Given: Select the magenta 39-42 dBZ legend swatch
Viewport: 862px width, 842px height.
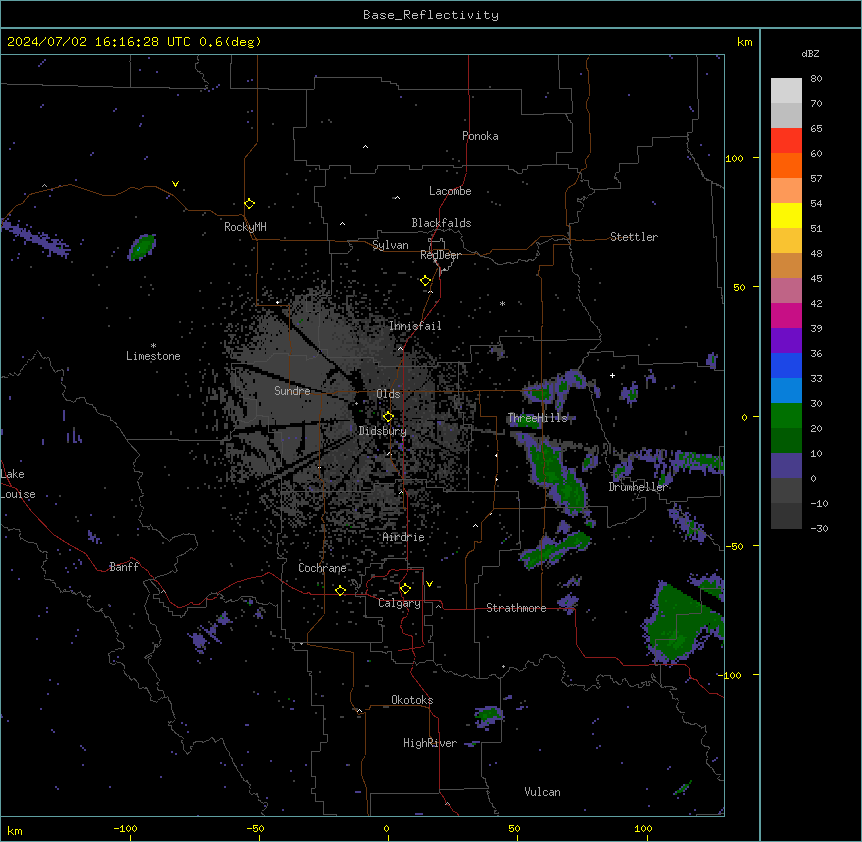Looking at the screenshot, I should pyautogui.click(x=786, y=315).
